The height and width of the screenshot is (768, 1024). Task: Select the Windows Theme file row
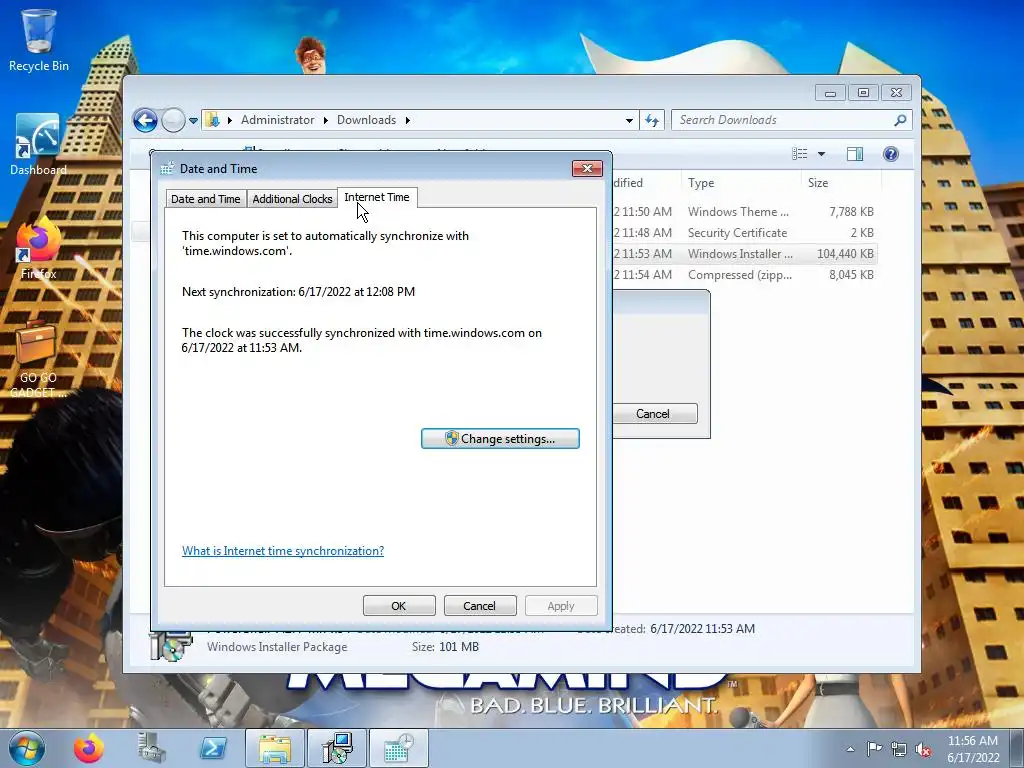coord(744,212)
